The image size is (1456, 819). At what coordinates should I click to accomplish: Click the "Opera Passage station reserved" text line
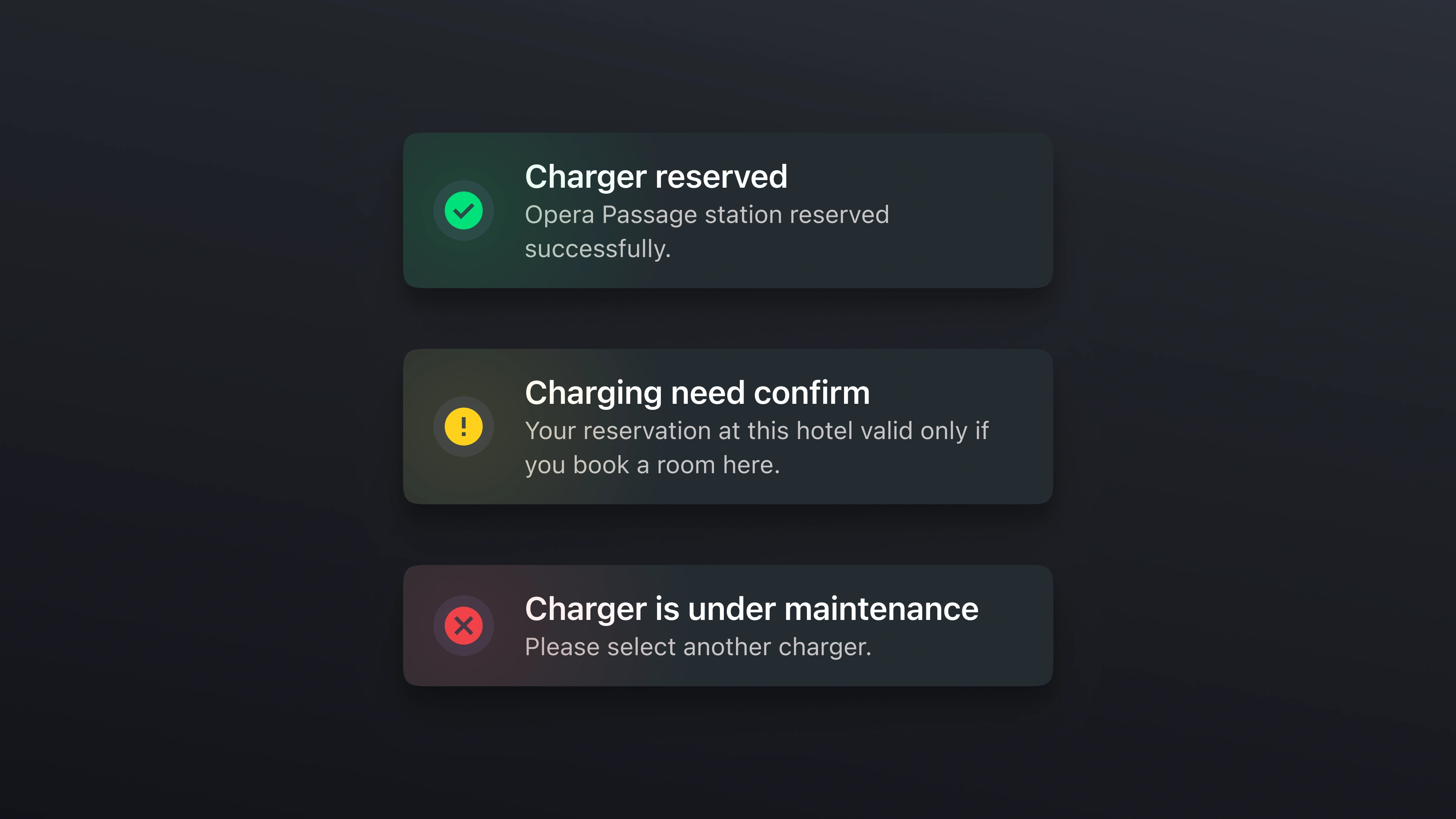pyautogui.click(x=706, y=215)
